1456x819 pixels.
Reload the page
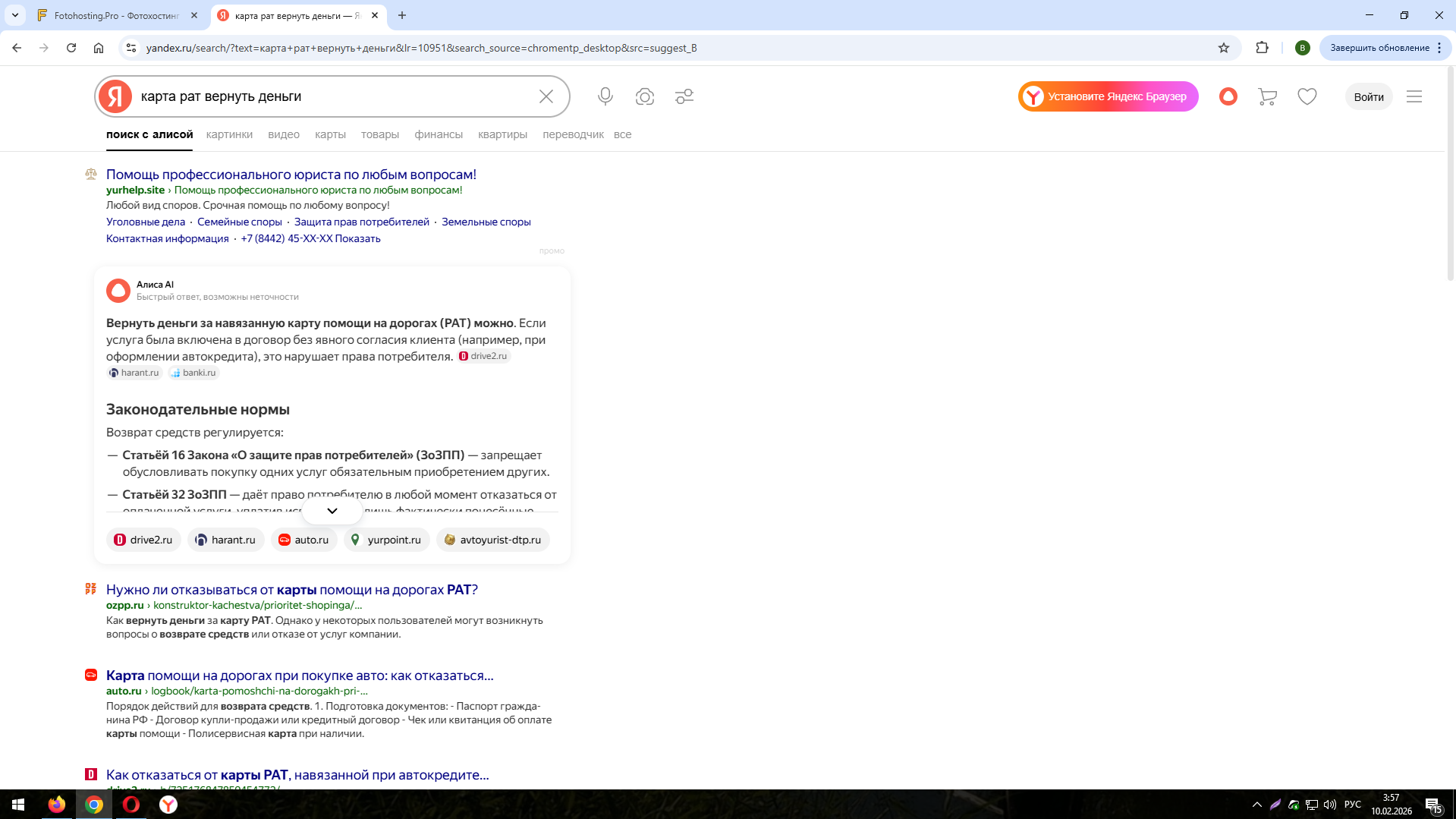[71, 48]
